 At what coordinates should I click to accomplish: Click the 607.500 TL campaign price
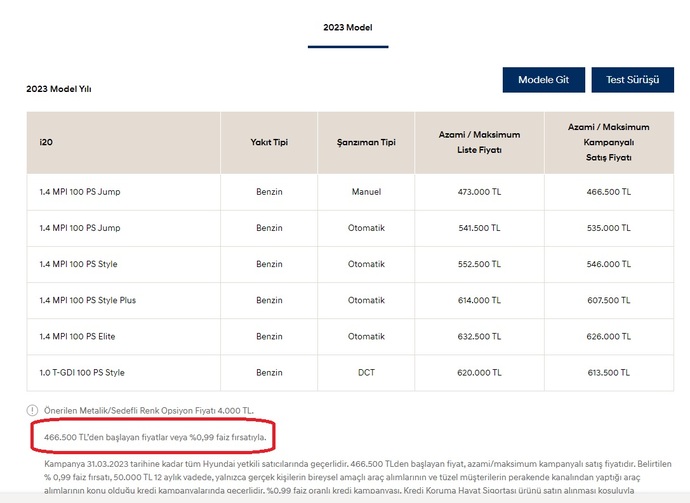[x=609, y=300]
